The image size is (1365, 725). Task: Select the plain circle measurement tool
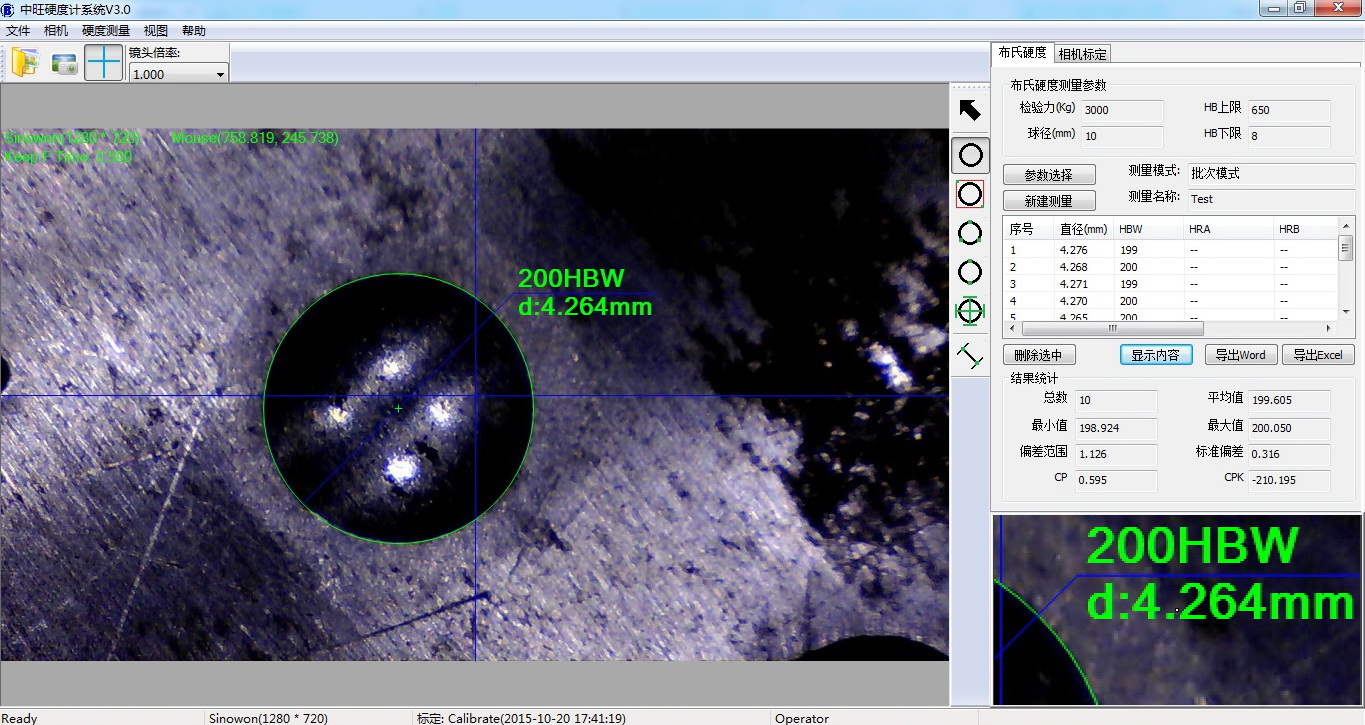(970, 155)
